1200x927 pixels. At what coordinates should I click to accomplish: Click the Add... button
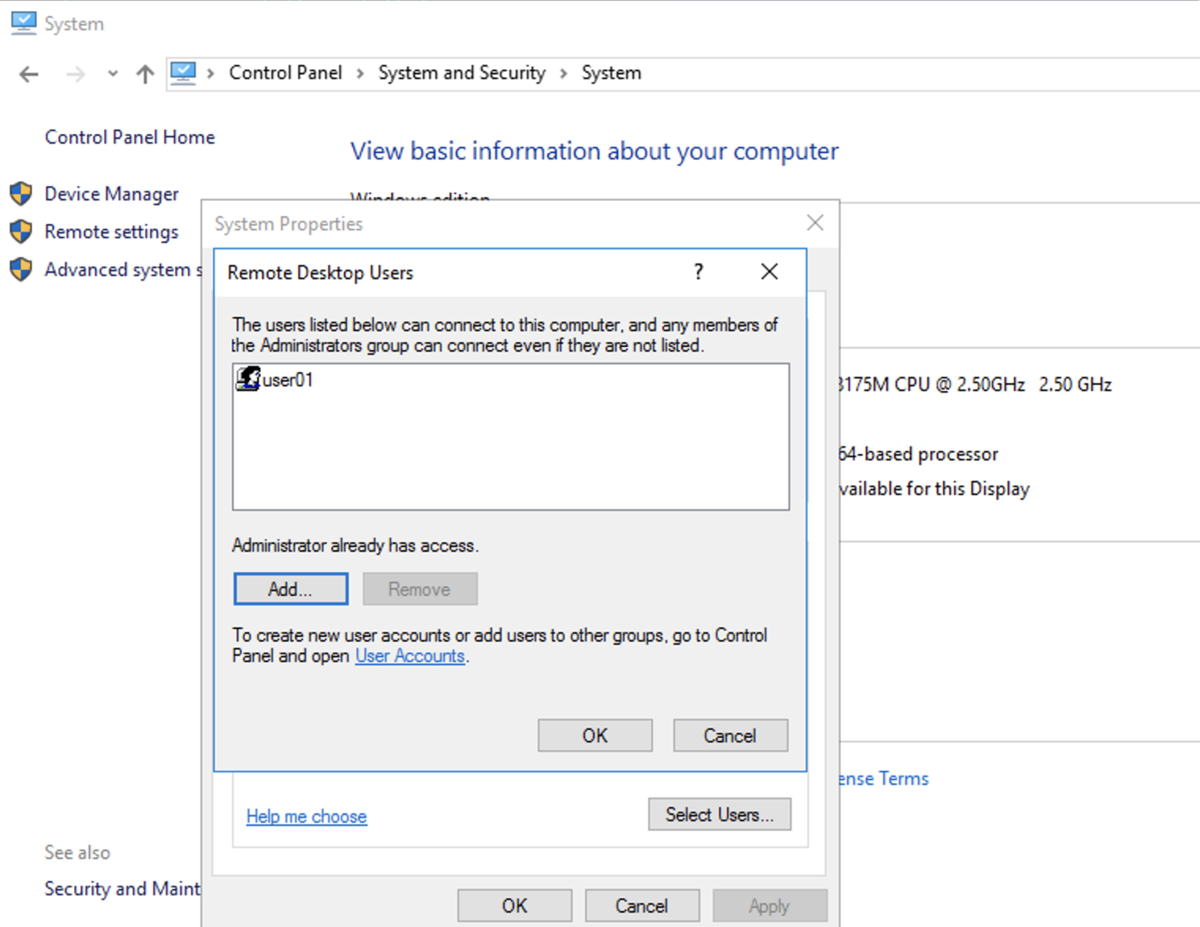[x=291, y=589]
